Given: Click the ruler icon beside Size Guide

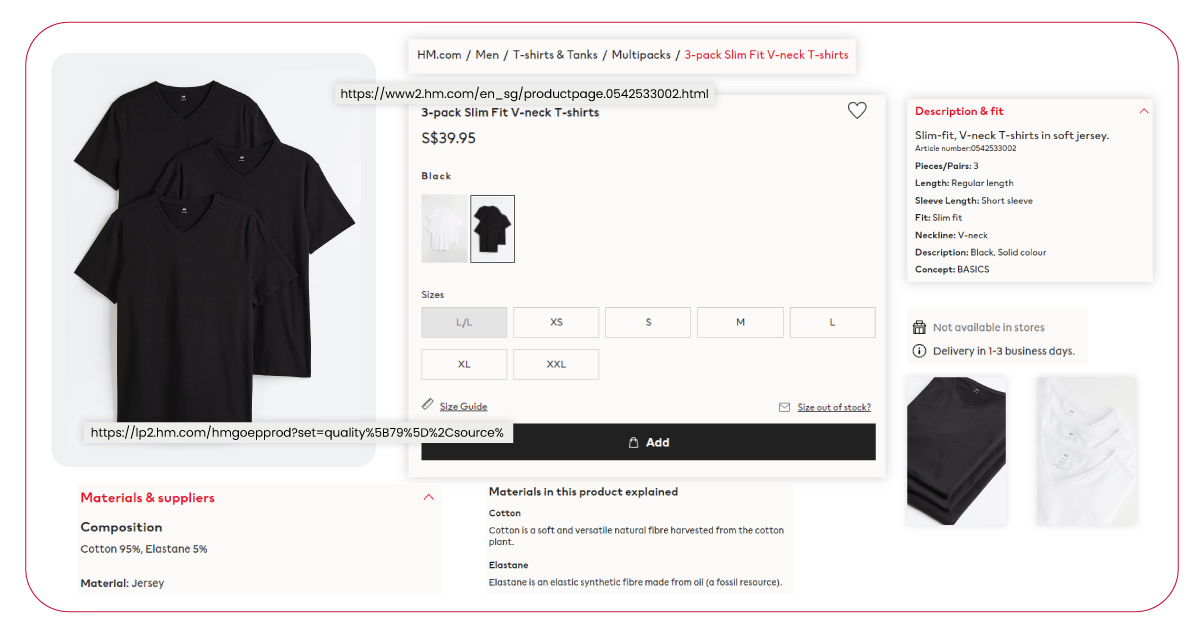Looking at the screenshot, I should (428, 404).
